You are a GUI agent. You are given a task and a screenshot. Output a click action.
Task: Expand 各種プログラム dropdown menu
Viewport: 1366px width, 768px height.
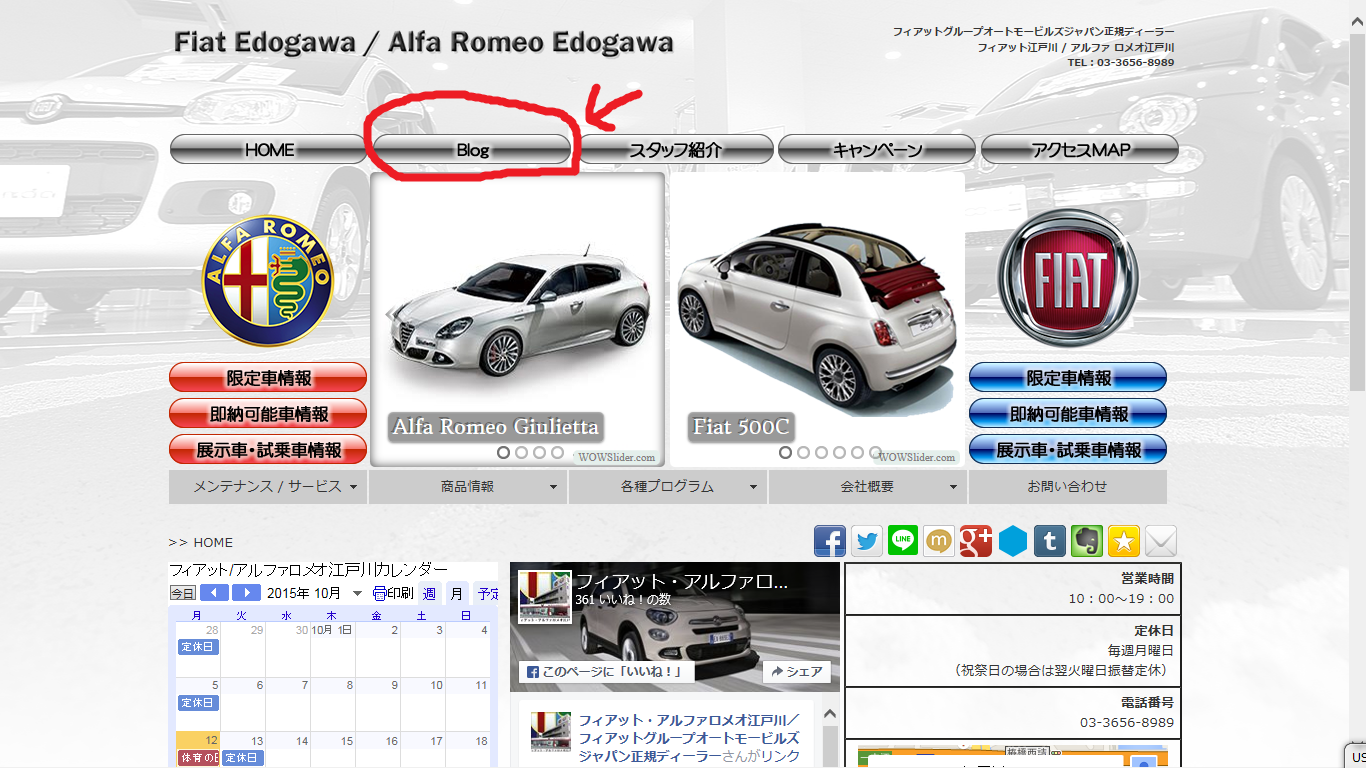pos(668,487)
